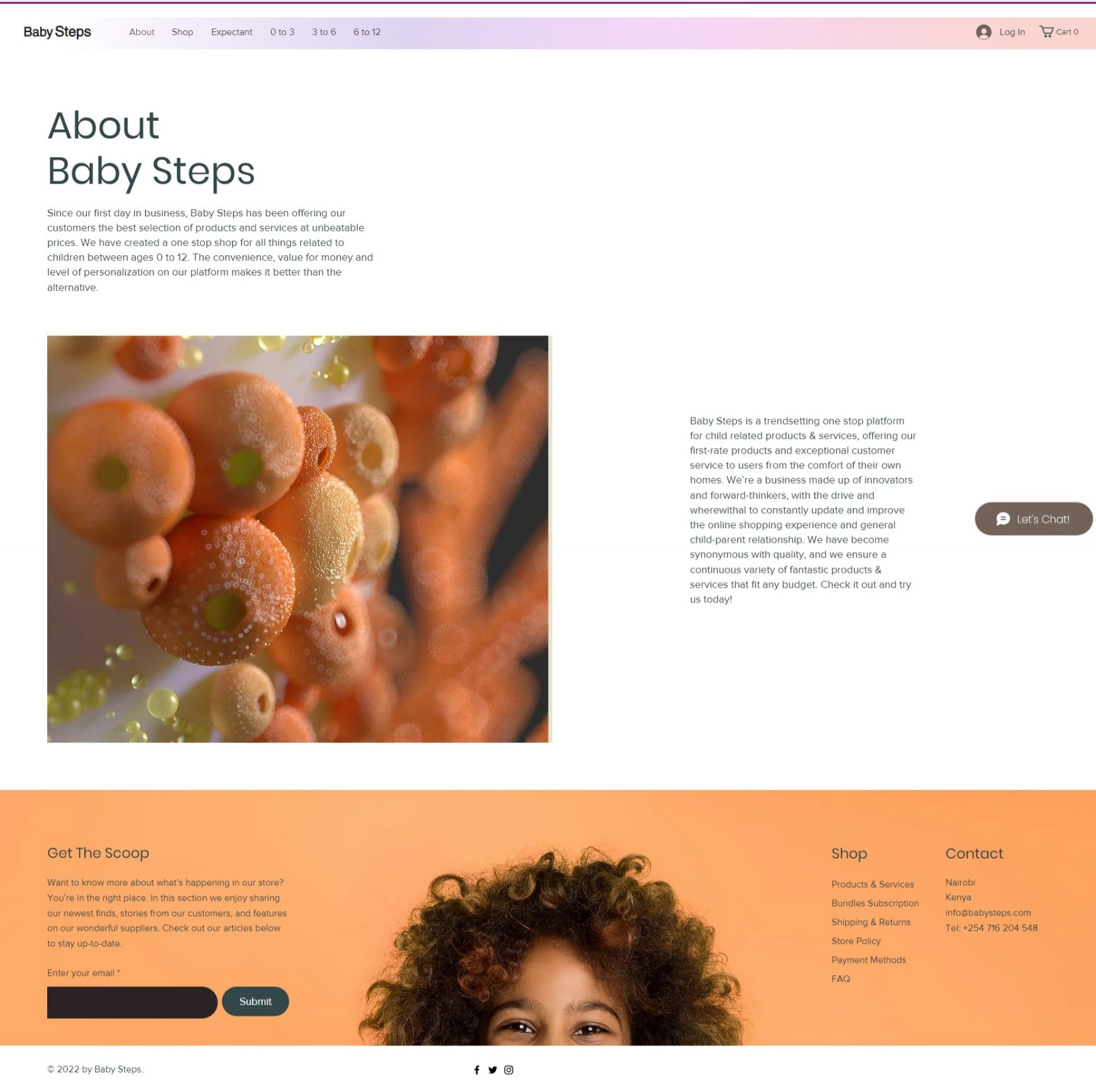Click the Log In link
1096x1092 pixels.
(x=1012, y=32)
